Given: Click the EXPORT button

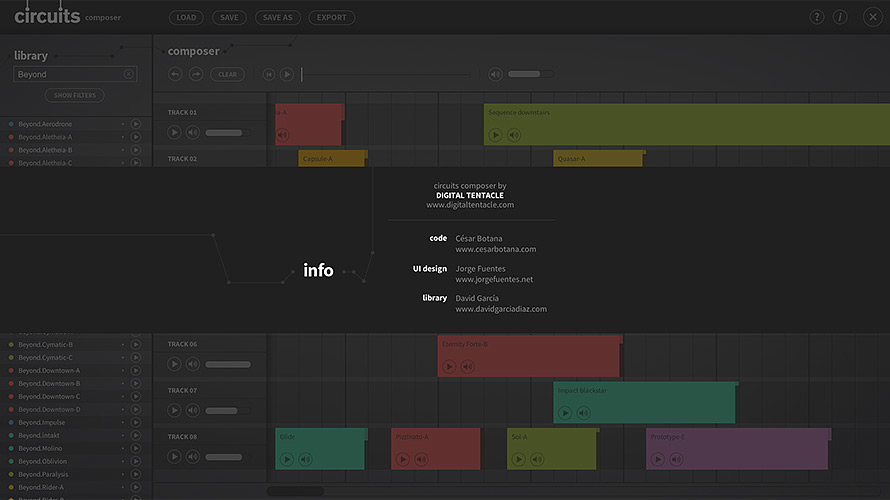Looking at the screenshot, I should point(331,18).
